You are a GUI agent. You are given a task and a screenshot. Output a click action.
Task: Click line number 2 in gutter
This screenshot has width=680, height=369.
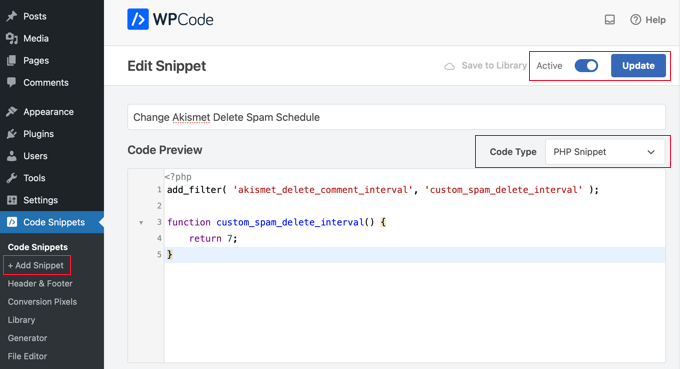(x=159, y=206)
